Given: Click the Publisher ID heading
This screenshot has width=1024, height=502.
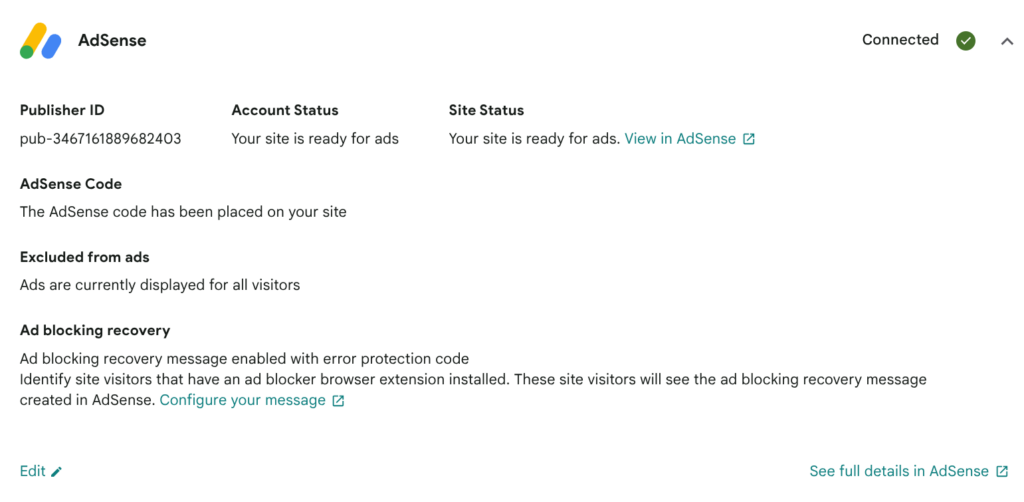Looking at the screenshot, I should (62, 110).
